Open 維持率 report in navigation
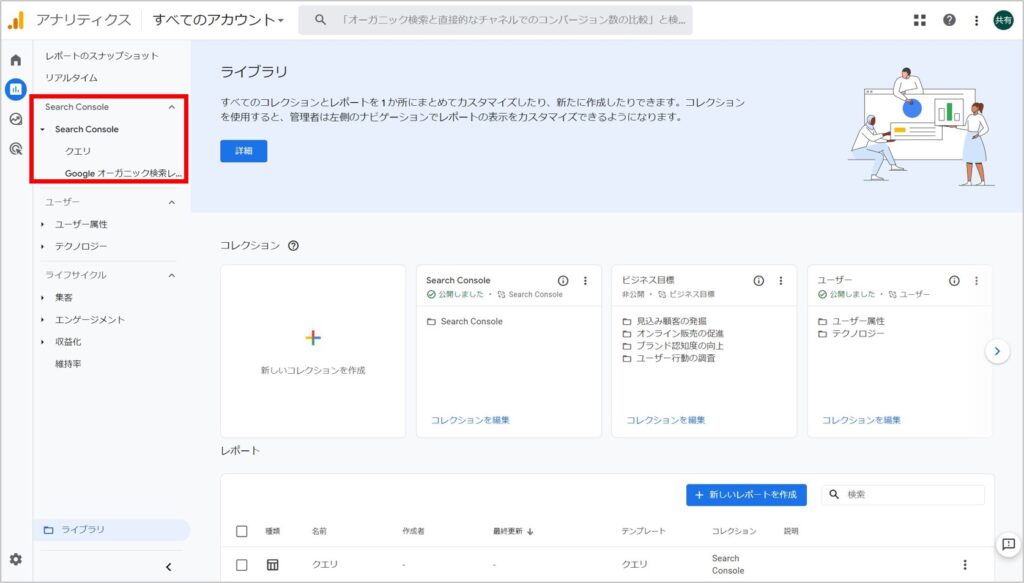Viewport: 1024px width, 583px height. pyautogui.click(x=68, y=364)
